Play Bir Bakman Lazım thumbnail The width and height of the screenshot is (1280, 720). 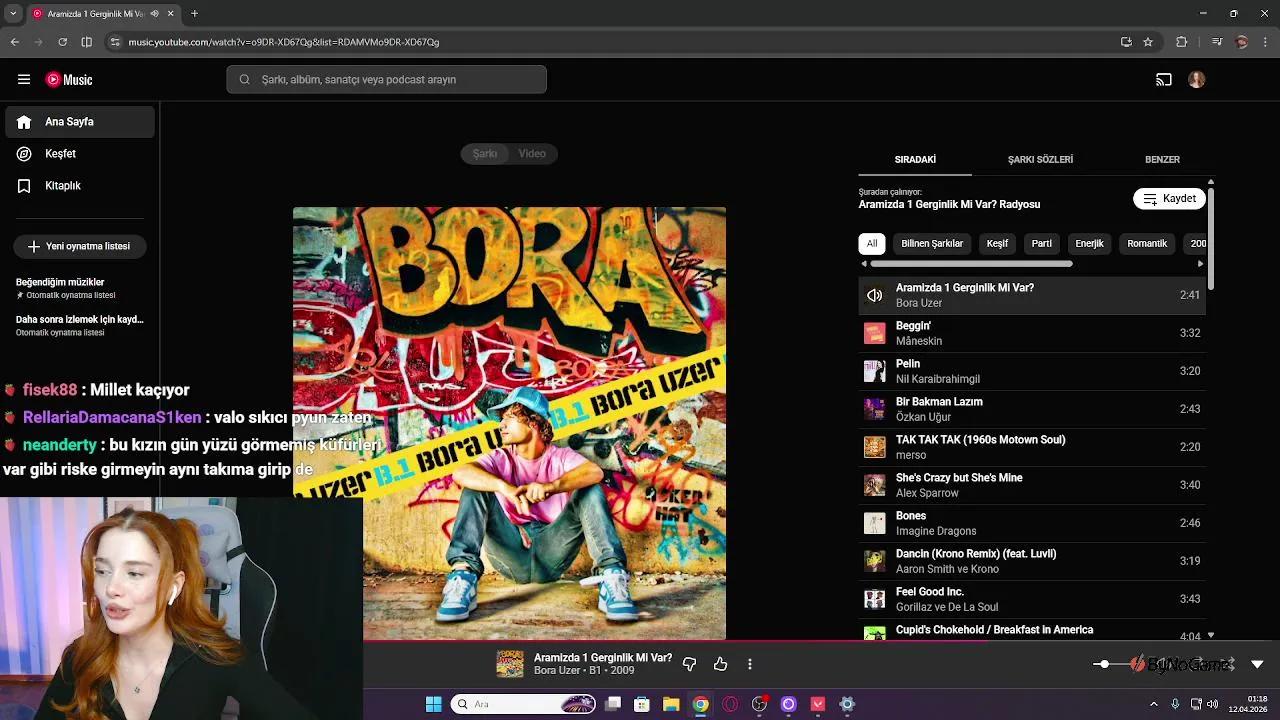tap(875, 409)
